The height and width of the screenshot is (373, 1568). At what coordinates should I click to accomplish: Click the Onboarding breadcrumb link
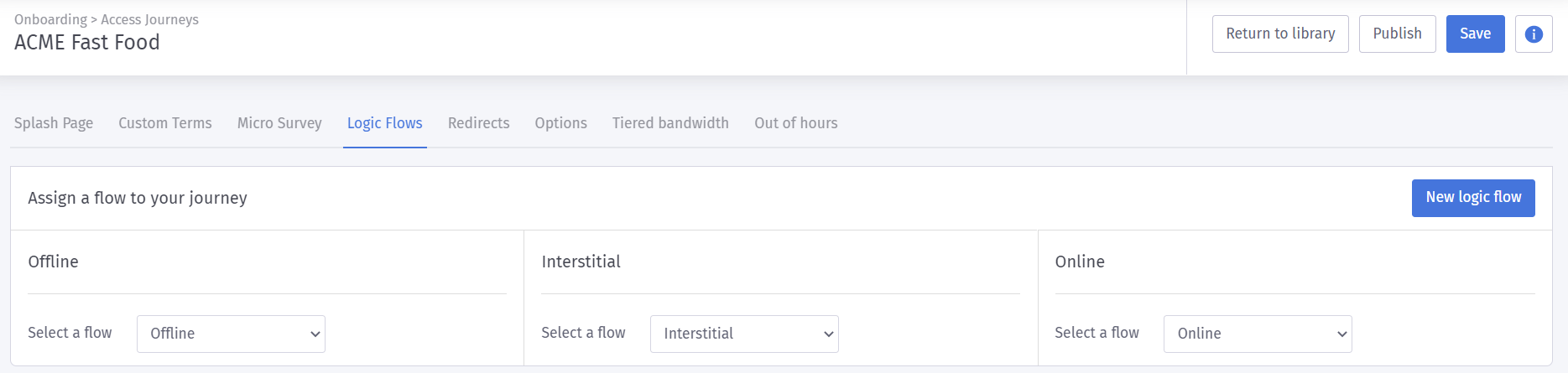50,19
